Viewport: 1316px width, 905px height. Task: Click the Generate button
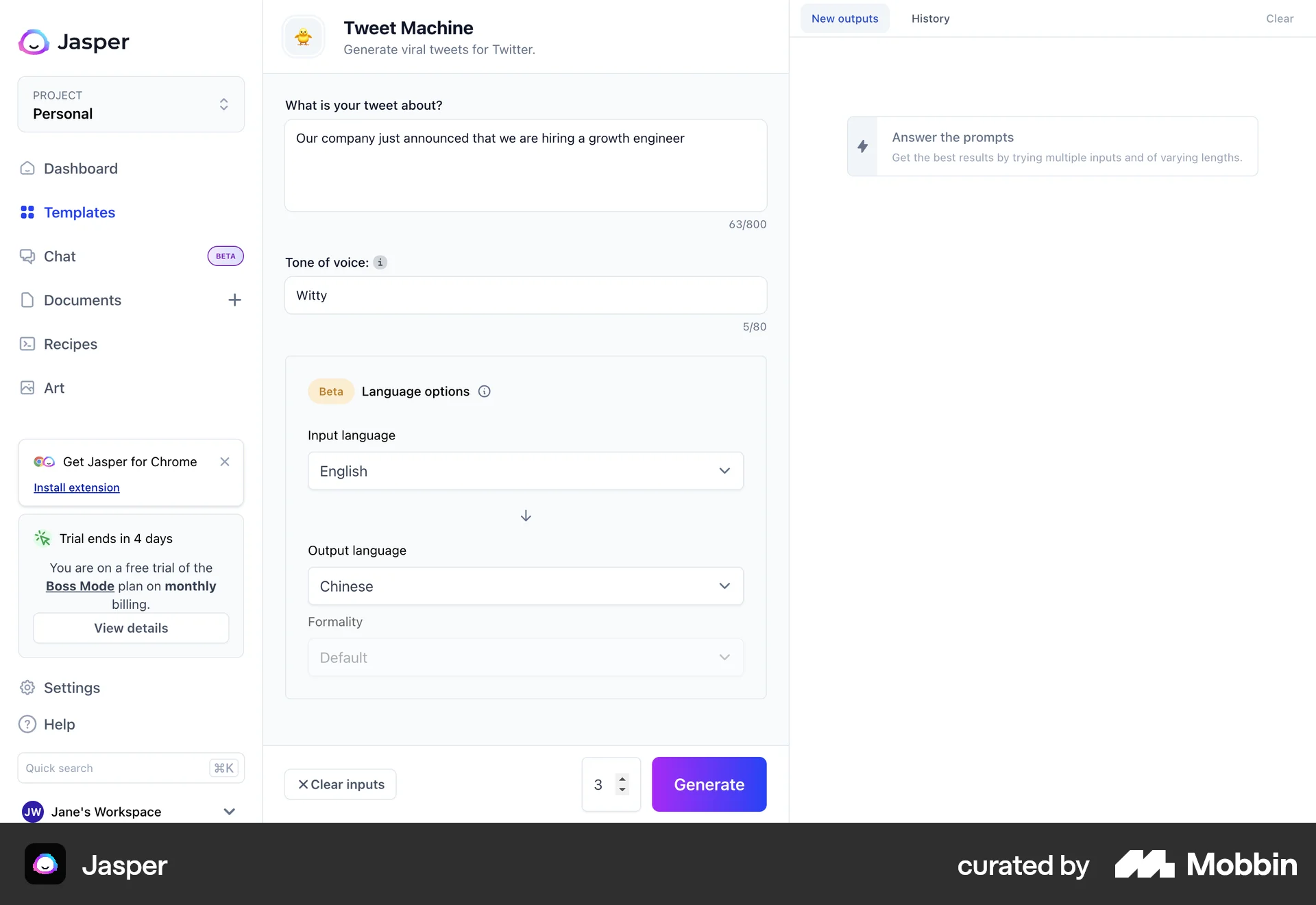click(x=709, y=784)
